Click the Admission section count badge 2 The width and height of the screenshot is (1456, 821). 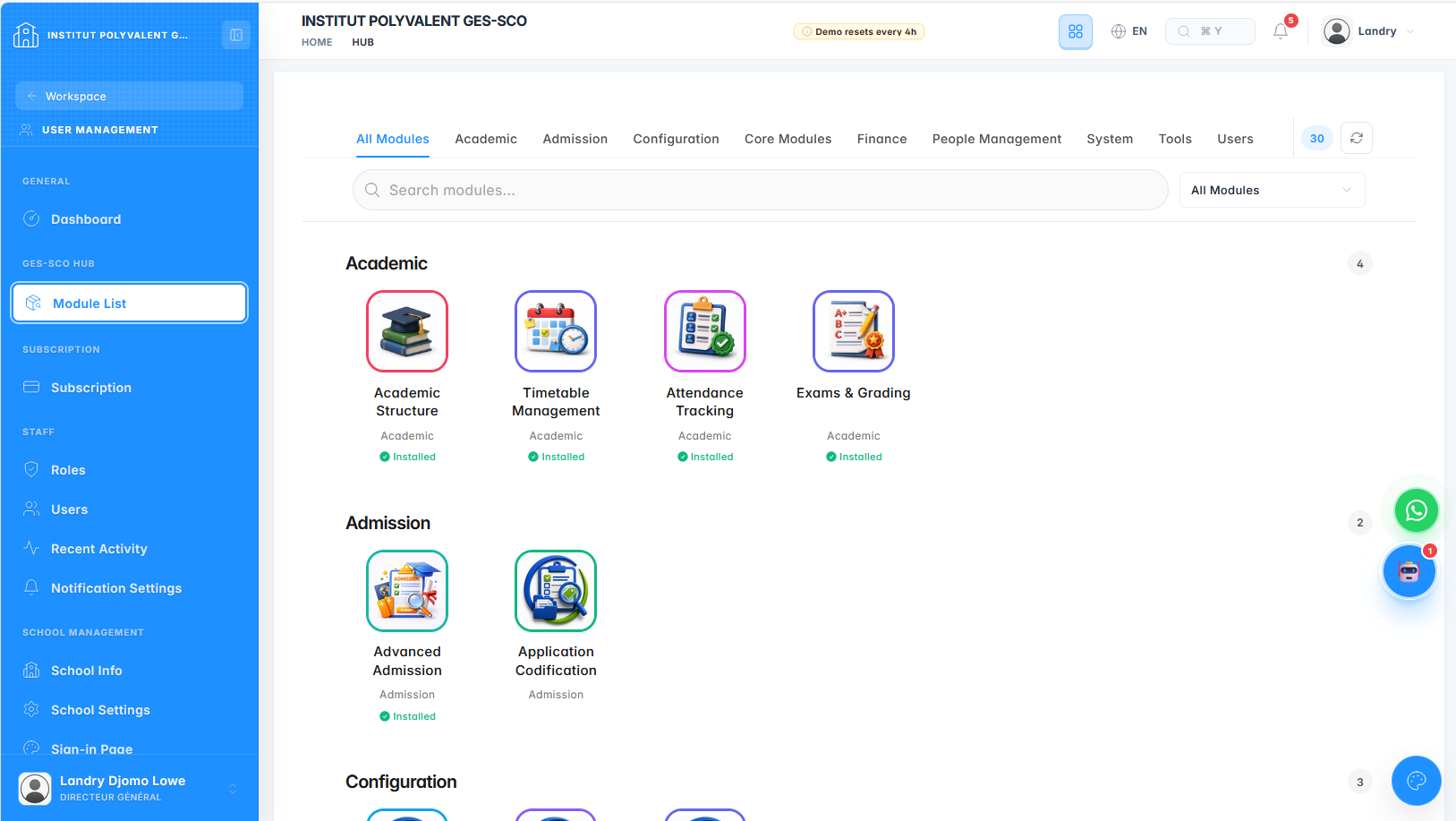pyautogui.click(x=1360, y=523)
